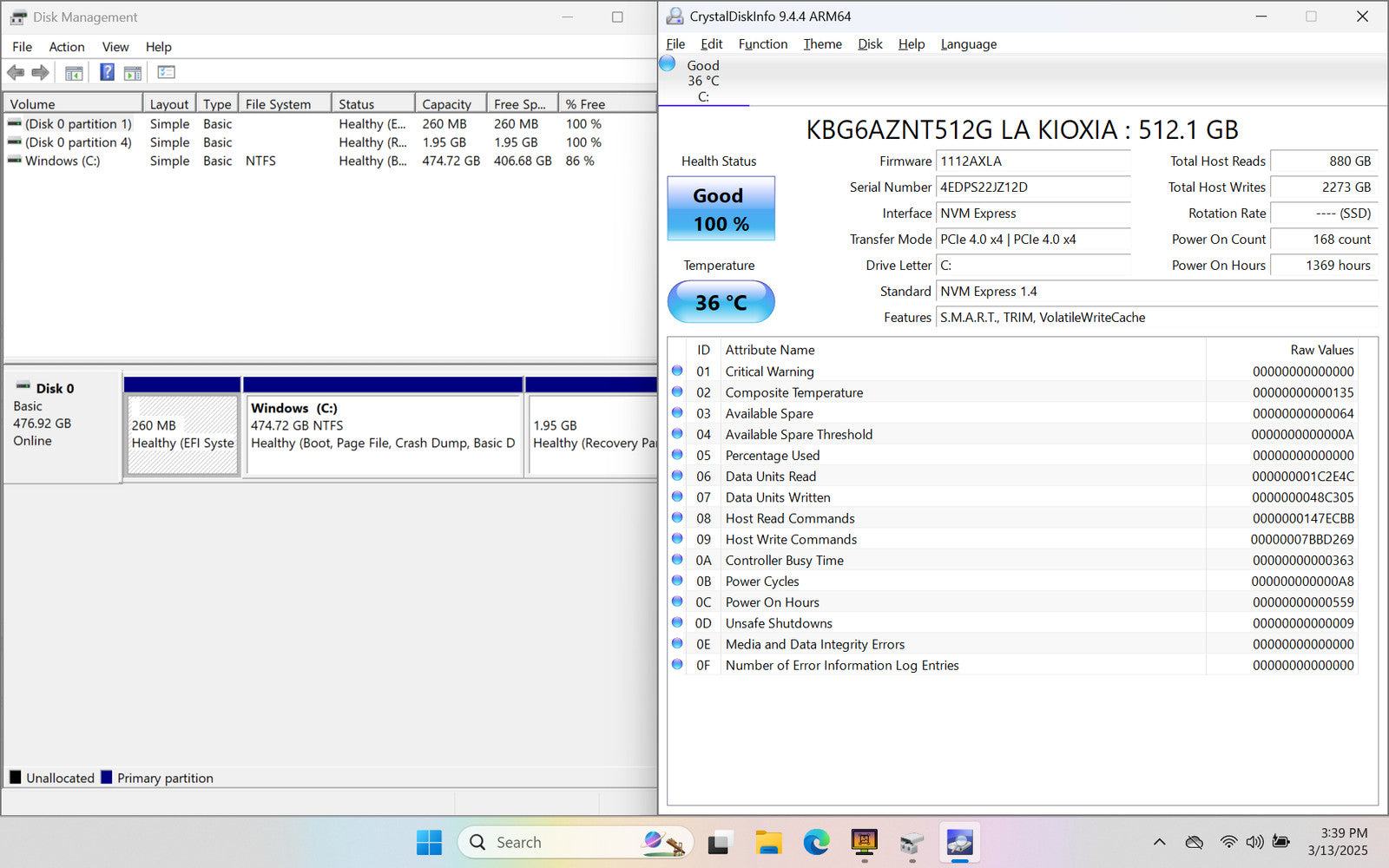Click the 36 °C temperature button
The height and width of the screenshot is (868, 1389).
point(721,302)
